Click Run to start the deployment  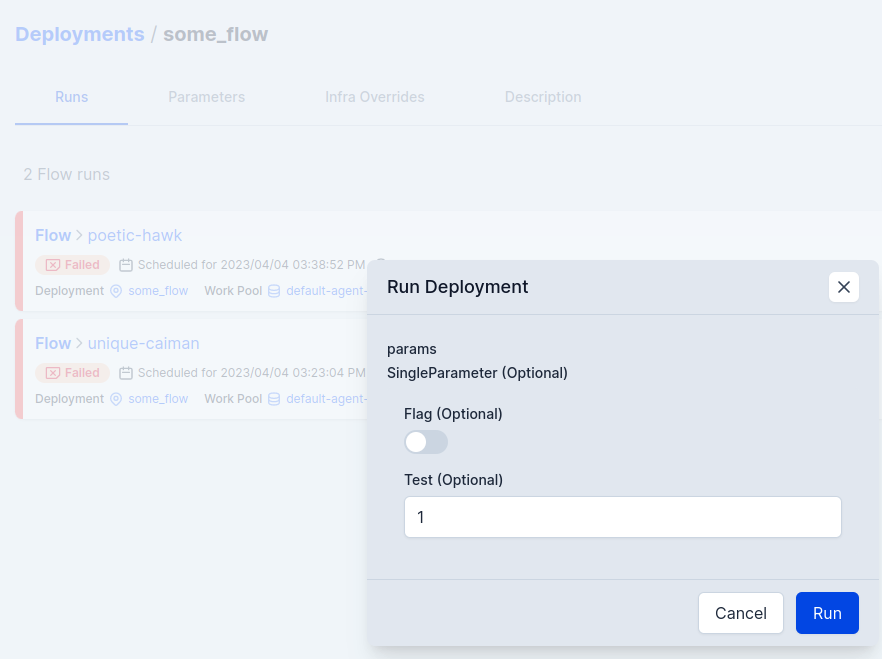(827, 613)
